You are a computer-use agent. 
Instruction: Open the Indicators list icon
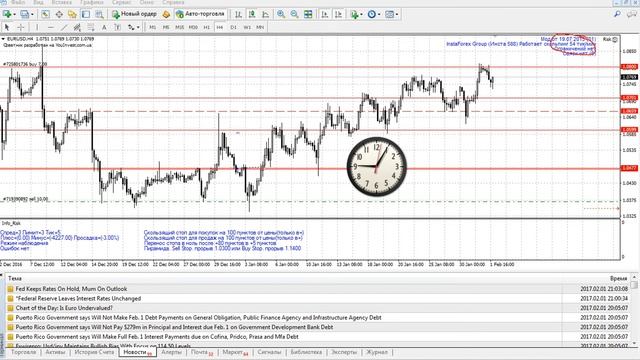354,14
